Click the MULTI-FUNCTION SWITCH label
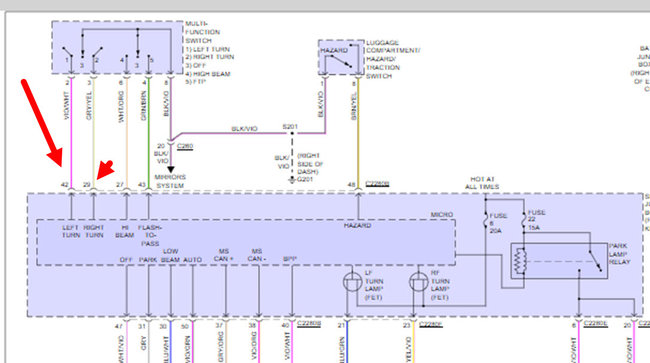Image resolution: width=650 pixels, height=363 pixels. coord(202,32)
